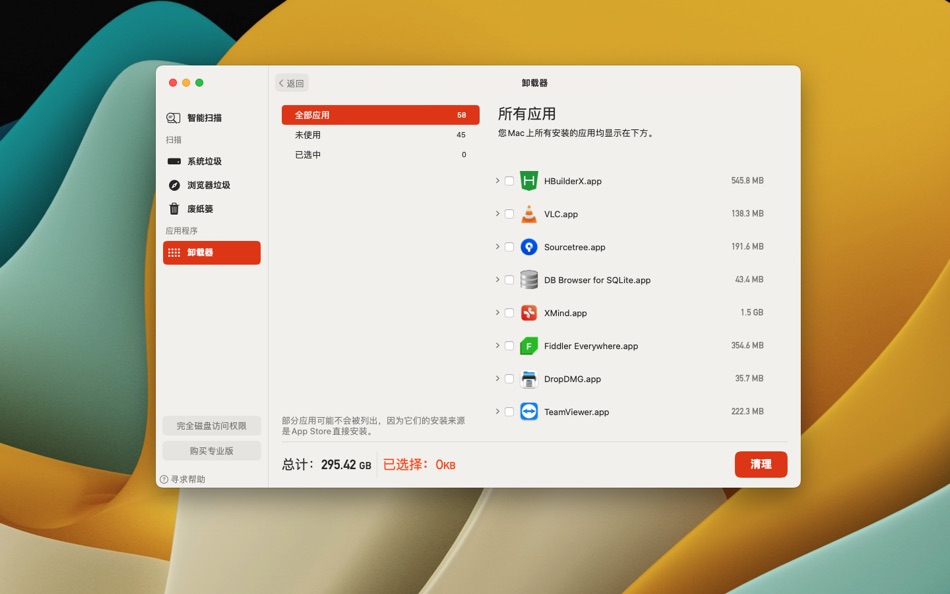
Task: Expand the Sourcetree.app chevron
Action: click(497, 247)
